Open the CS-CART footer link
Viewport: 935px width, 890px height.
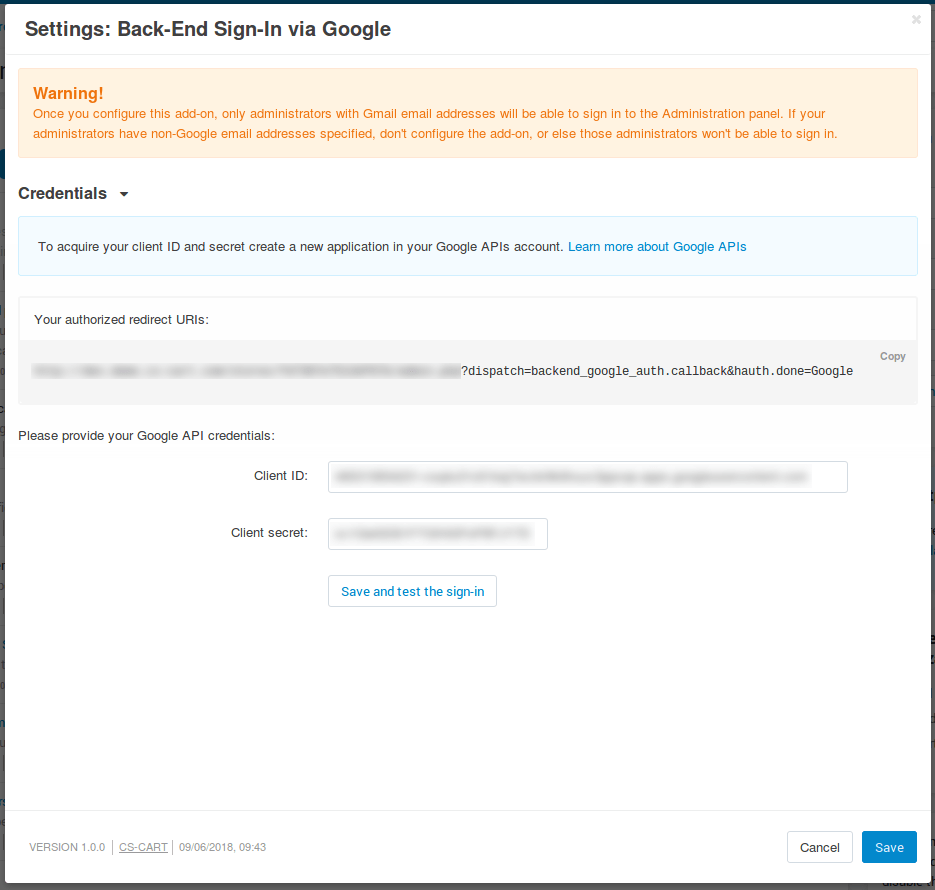click(x=143, y=847)
